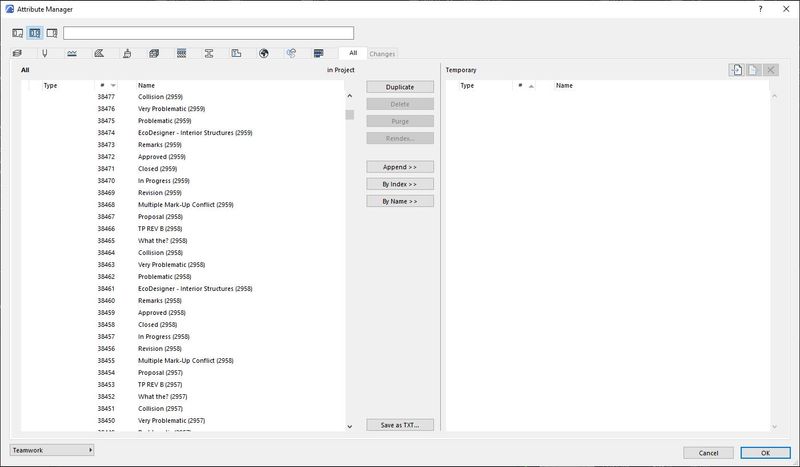Click the project list scrollbar thumb

349,115
